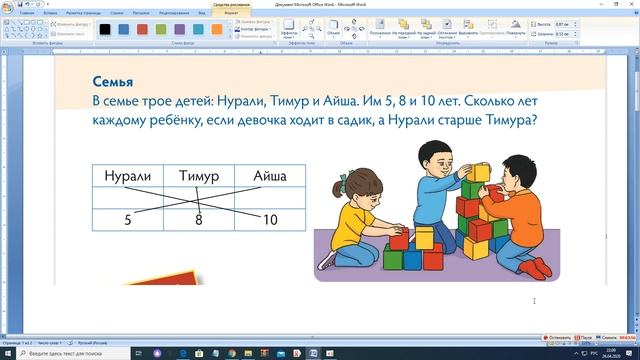Open Mail app from the taskbar

coord(281,353)
